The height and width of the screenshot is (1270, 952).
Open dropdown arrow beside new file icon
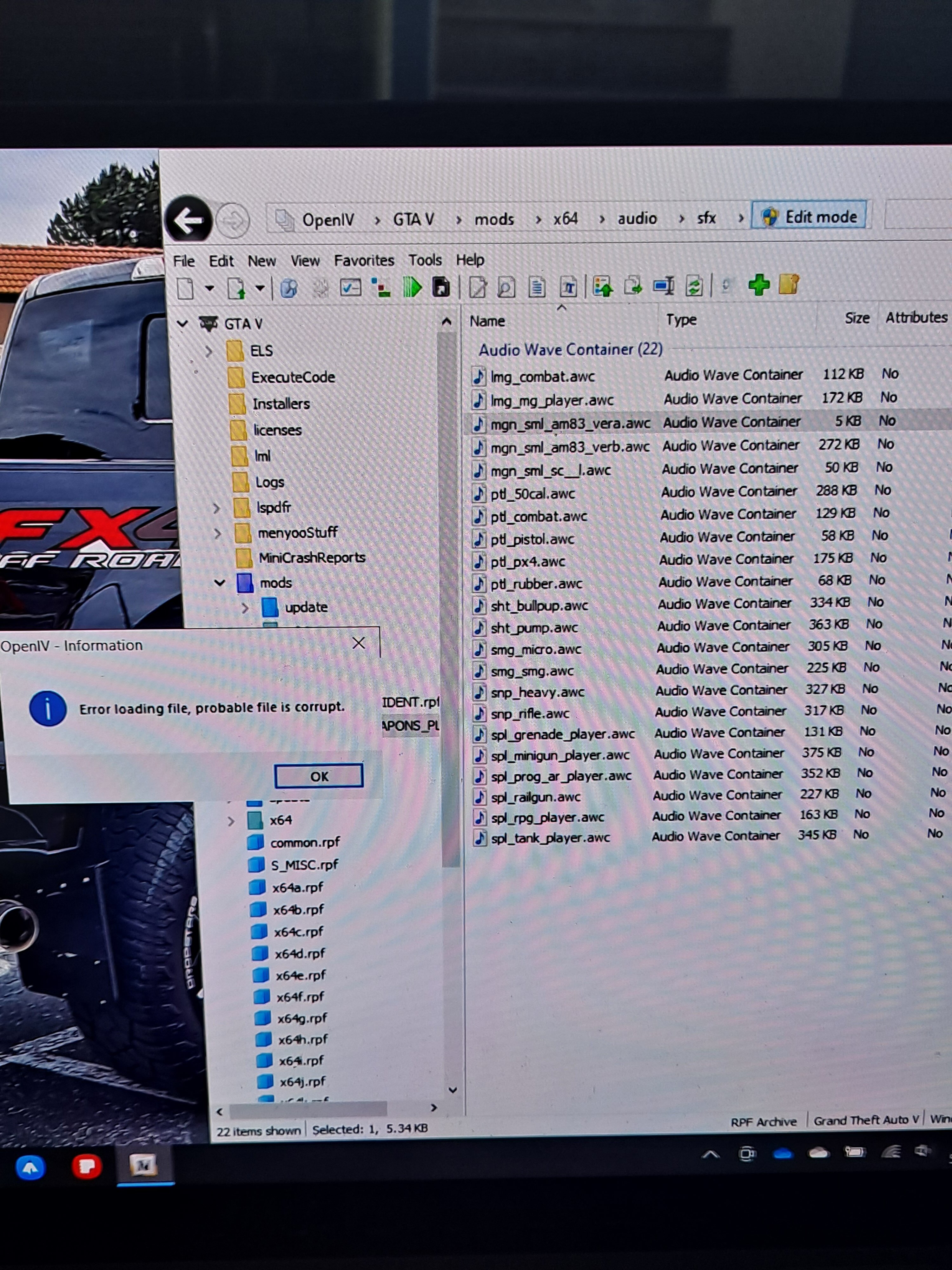pyautogui.click(x=209, y=288)
